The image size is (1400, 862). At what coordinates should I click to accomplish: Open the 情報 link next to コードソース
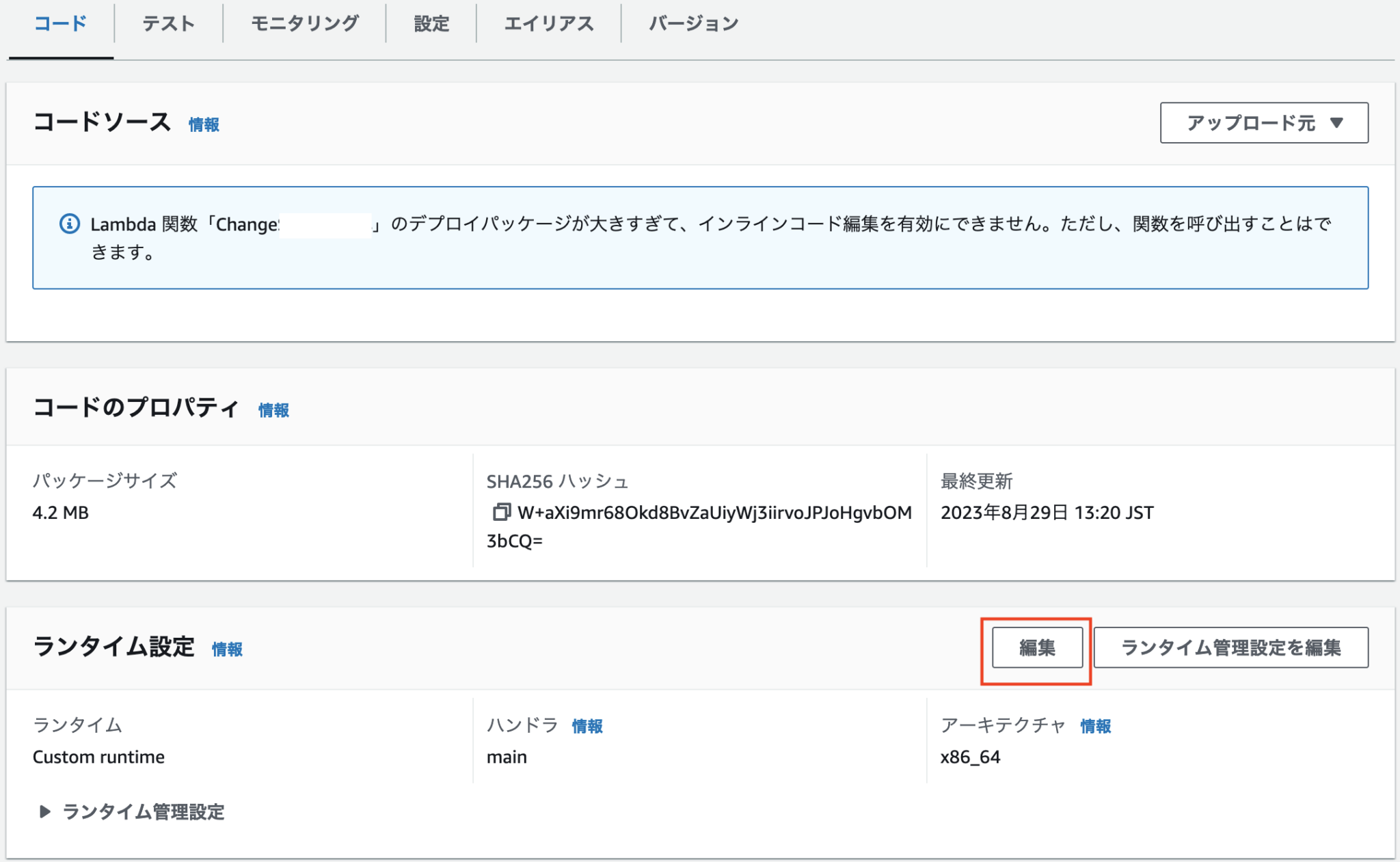tap(203, 124)
